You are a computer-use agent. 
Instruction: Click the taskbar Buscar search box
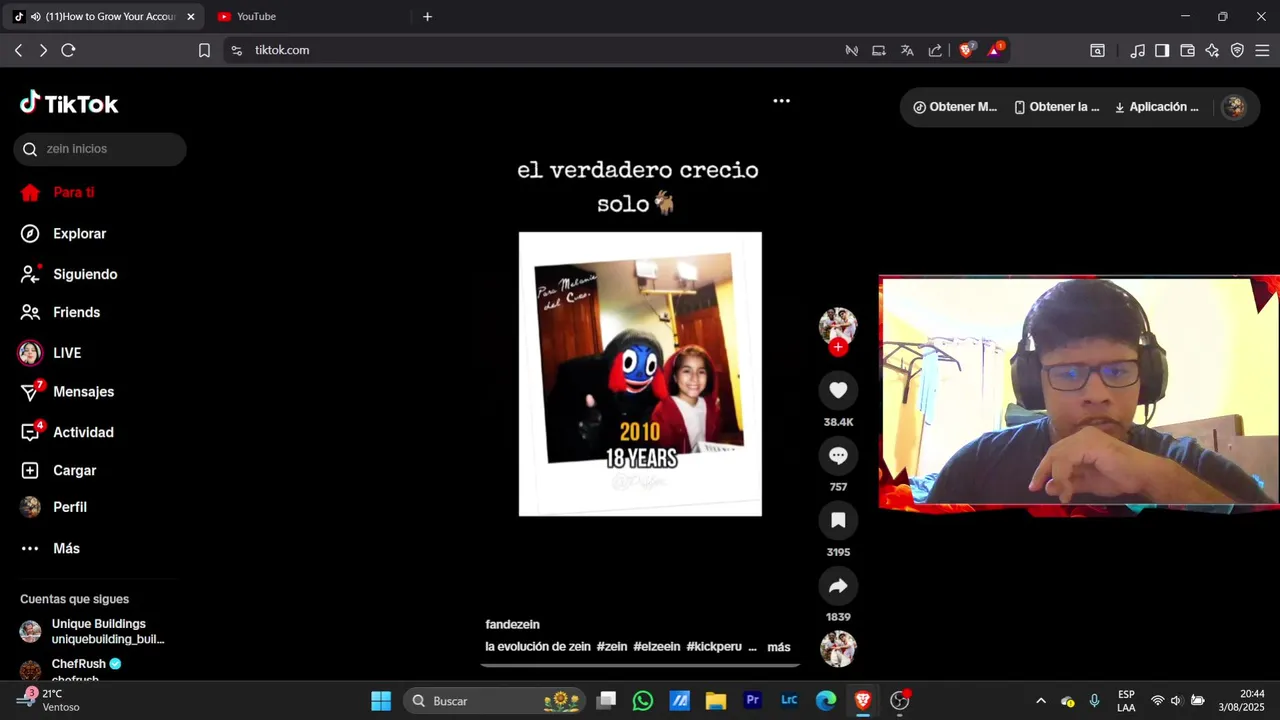[494, 701]
